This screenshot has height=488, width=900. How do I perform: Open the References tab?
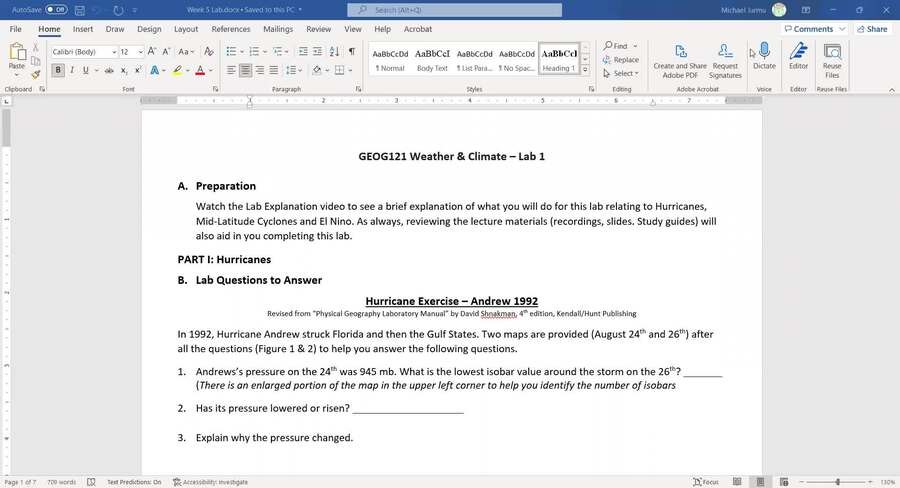click(231, 29)
